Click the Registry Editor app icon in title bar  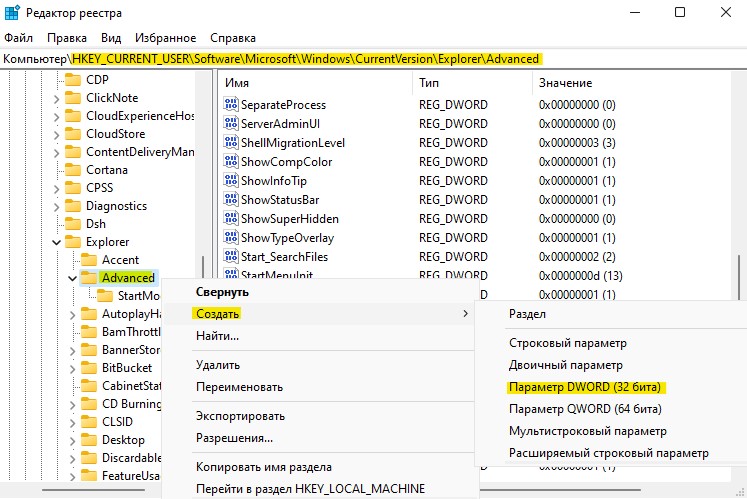11,12
